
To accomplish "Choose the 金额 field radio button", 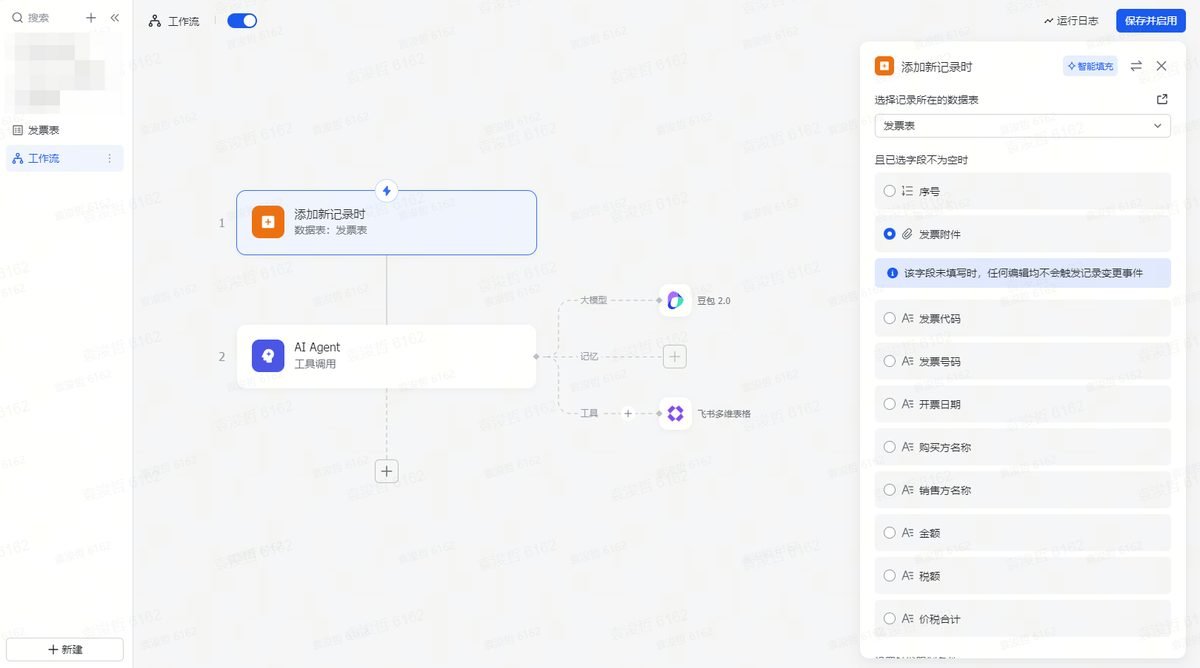I will (890, 533).
